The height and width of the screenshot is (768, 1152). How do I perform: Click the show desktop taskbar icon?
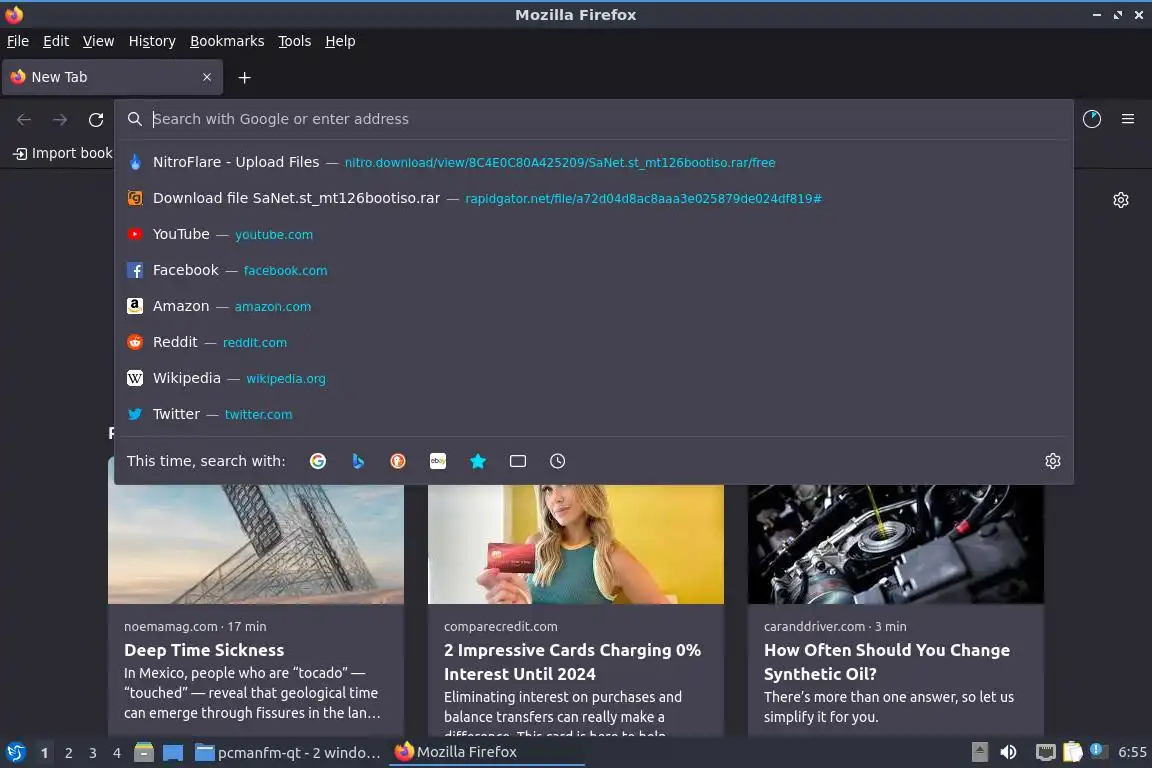click(x=173, y=753)
